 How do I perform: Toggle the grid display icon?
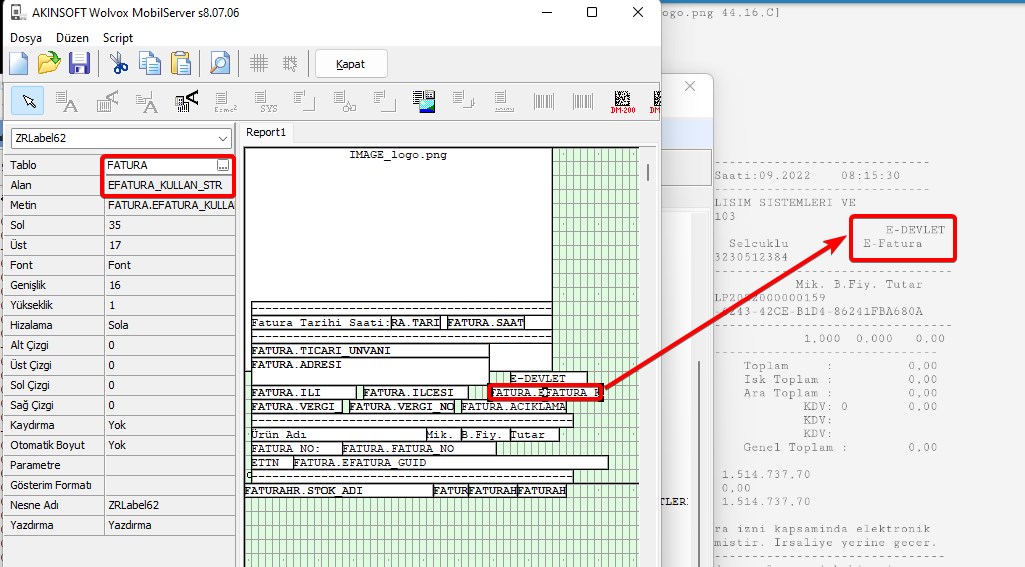(259, 63)
